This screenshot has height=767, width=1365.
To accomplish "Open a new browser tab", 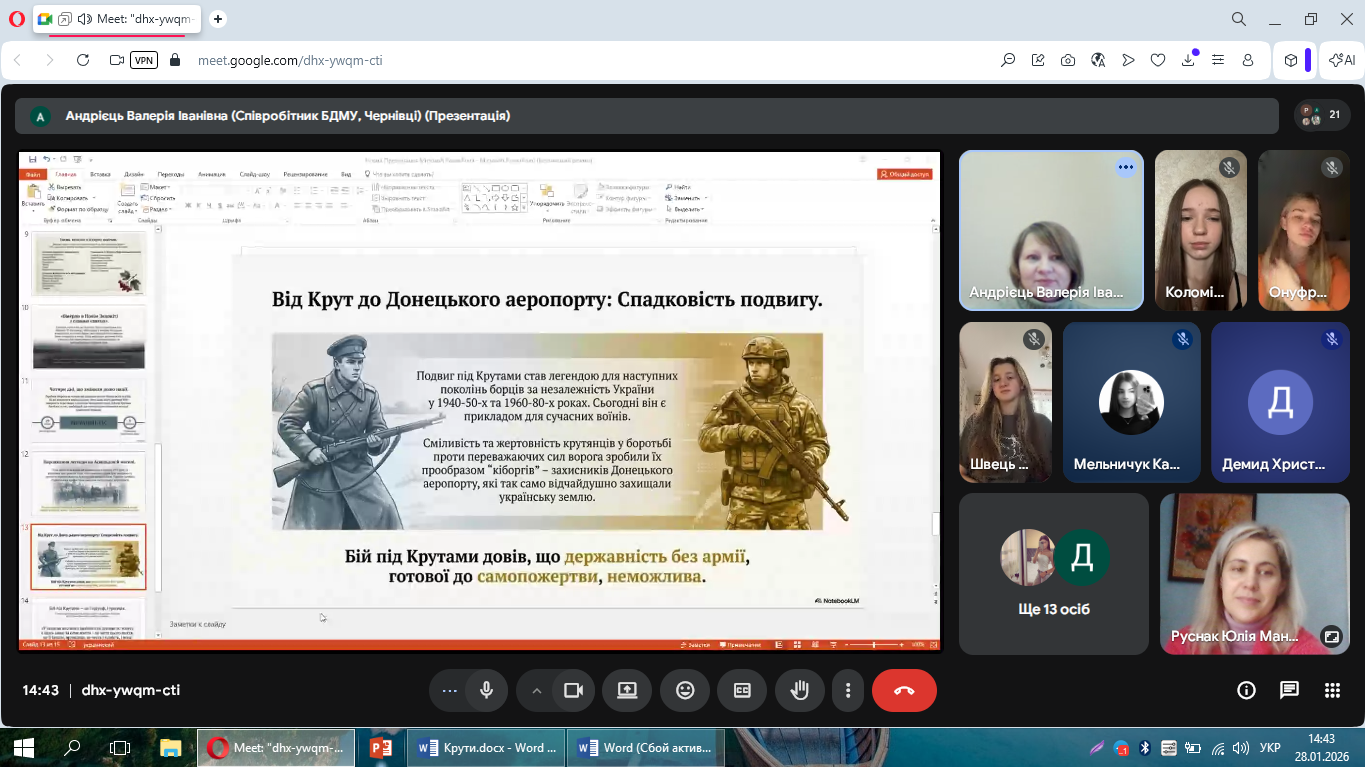I will (218, 19).
